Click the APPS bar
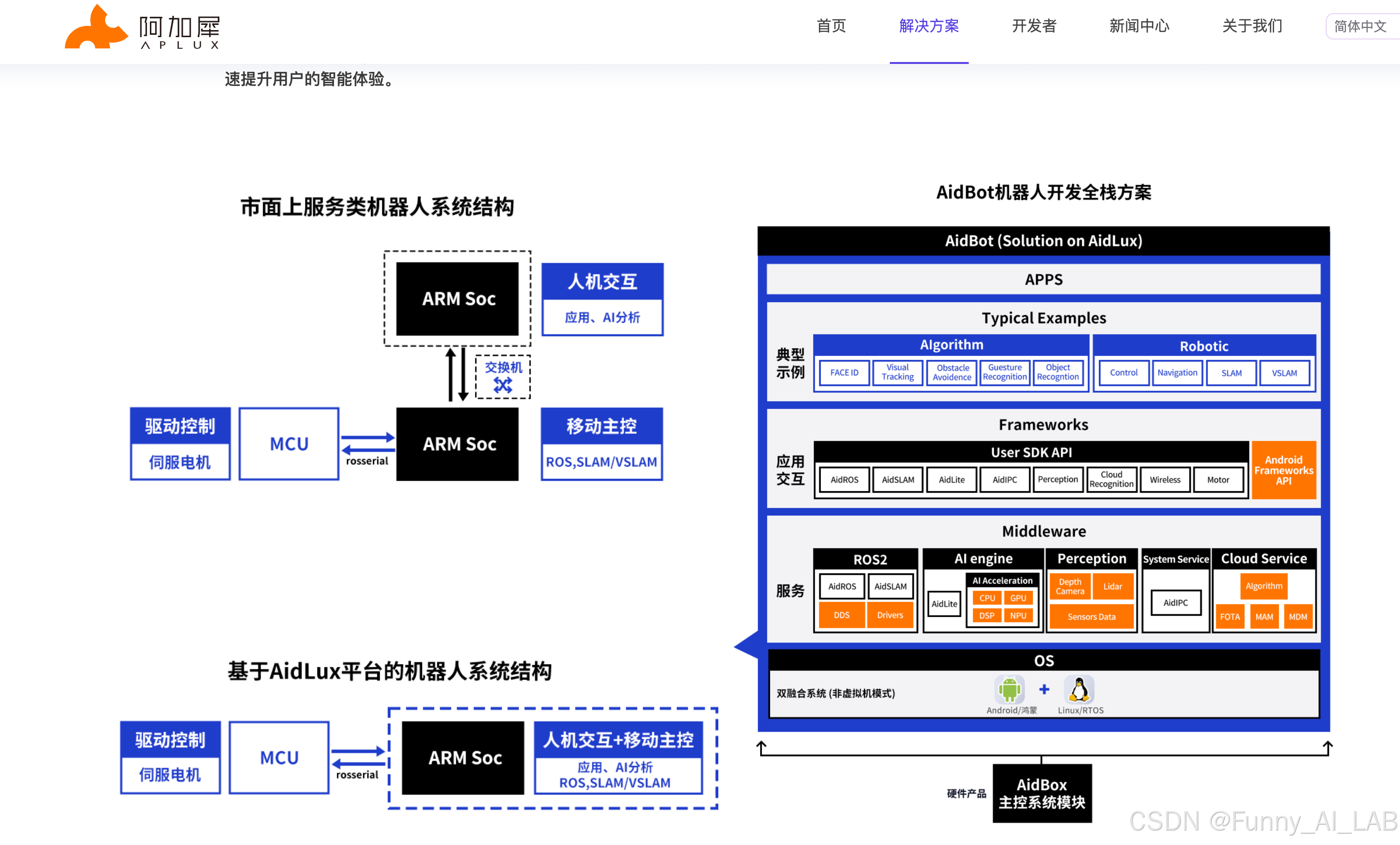The width and height of the screenshot is (1400, 845). click(x=1044, y=280)
